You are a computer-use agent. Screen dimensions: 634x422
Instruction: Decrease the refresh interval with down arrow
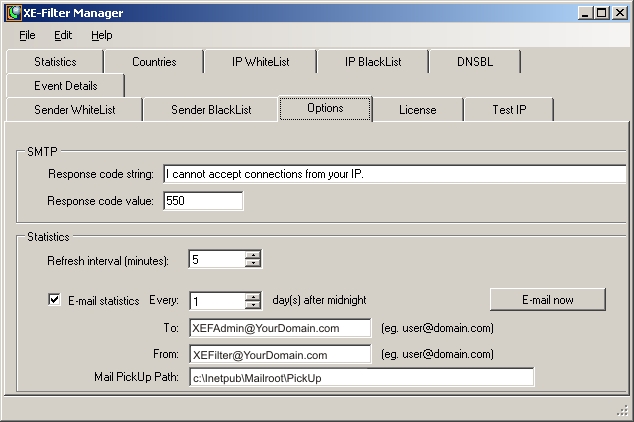click(253, 263)
